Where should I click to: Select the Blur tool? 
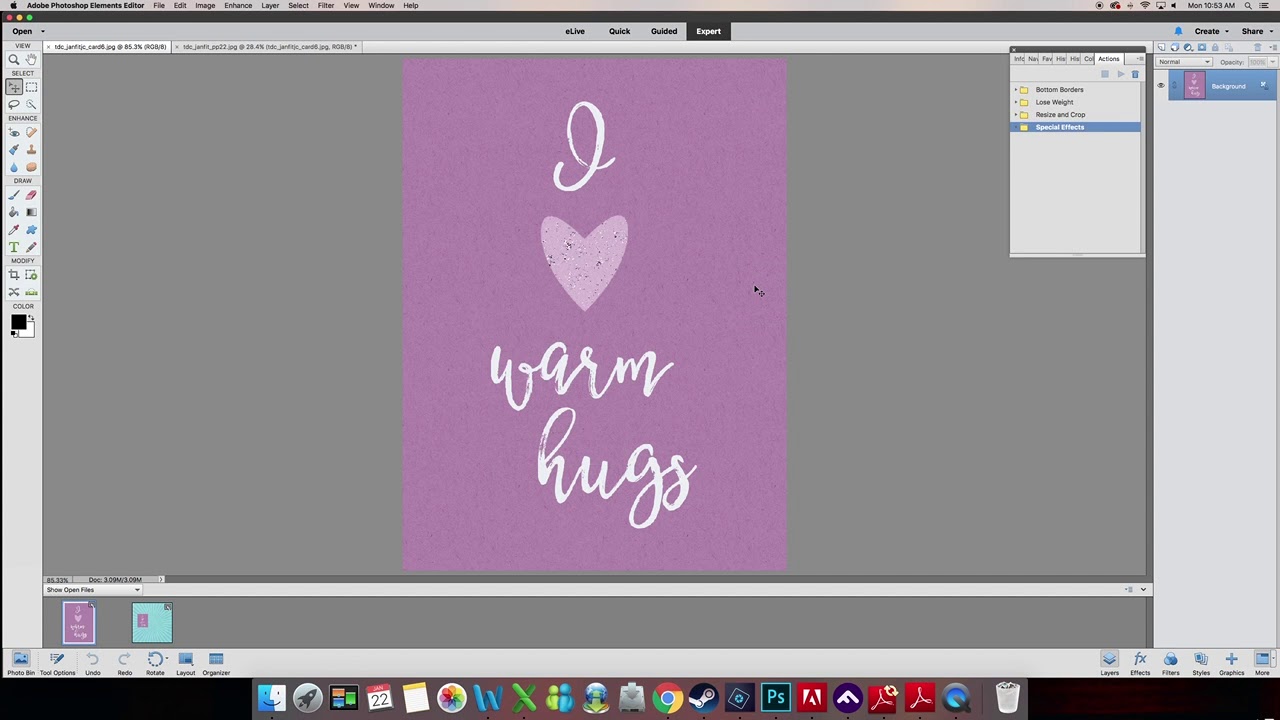point(14,167)
